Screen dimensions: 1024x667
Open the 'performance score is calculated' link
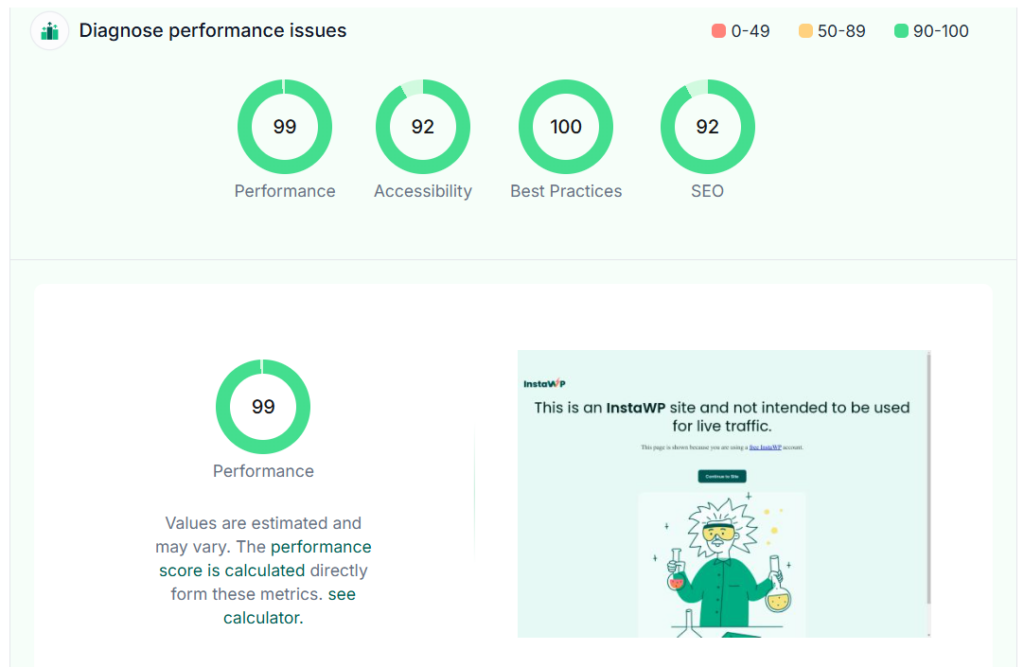tap(265, 559)
